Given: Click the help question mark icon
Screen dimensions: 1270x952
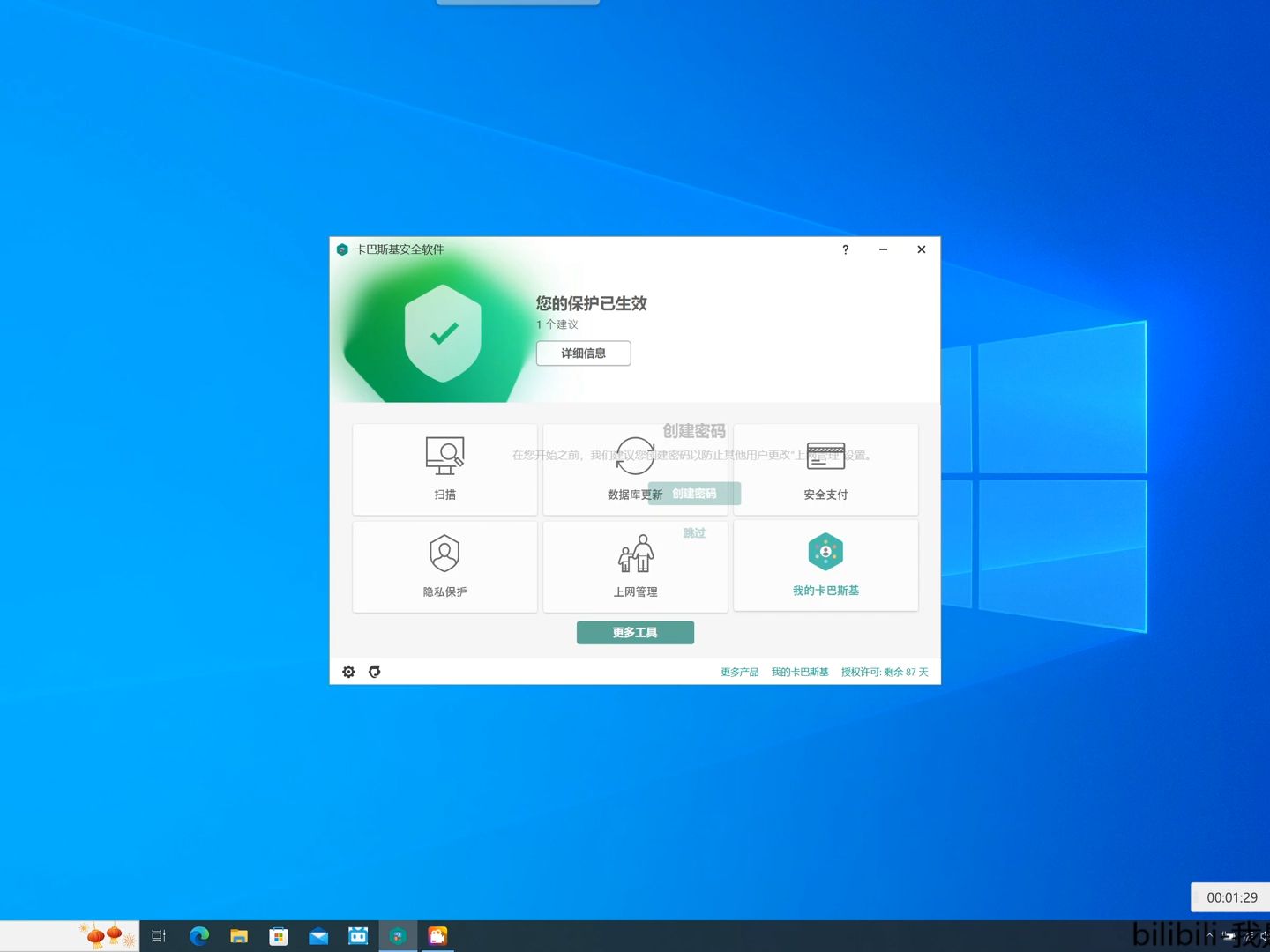Looking at the screenshot, I should click(845, 249).
